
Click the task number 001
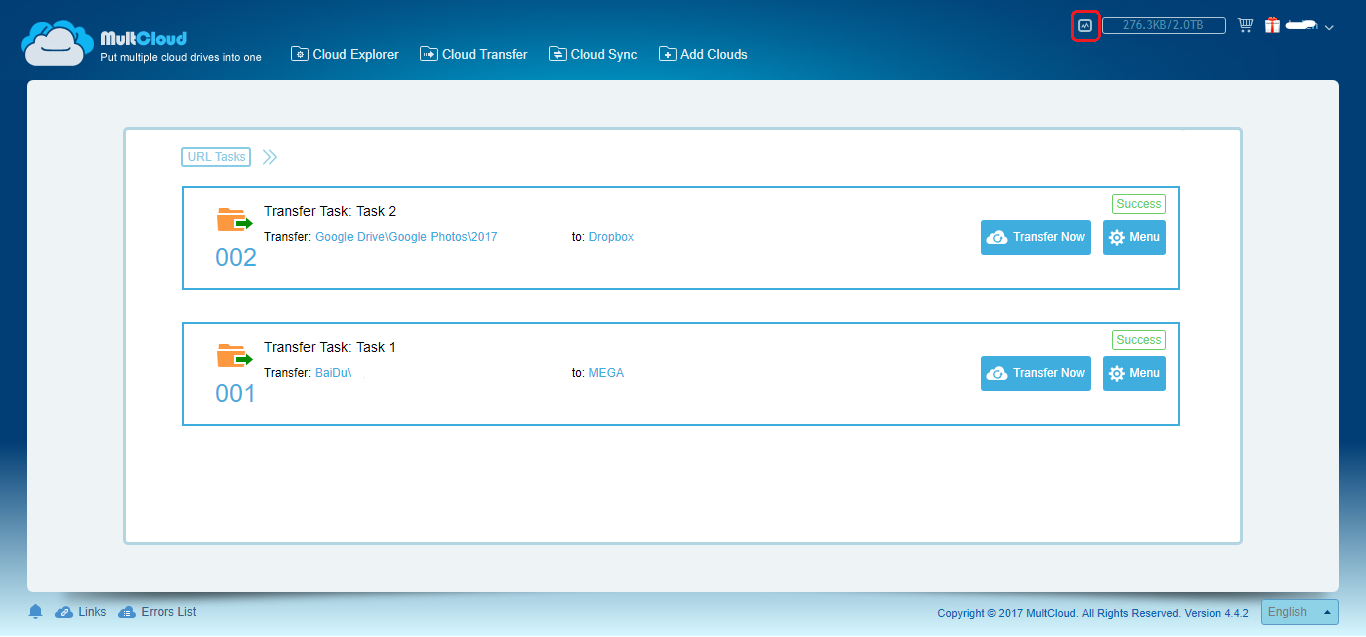click(236, 393)
